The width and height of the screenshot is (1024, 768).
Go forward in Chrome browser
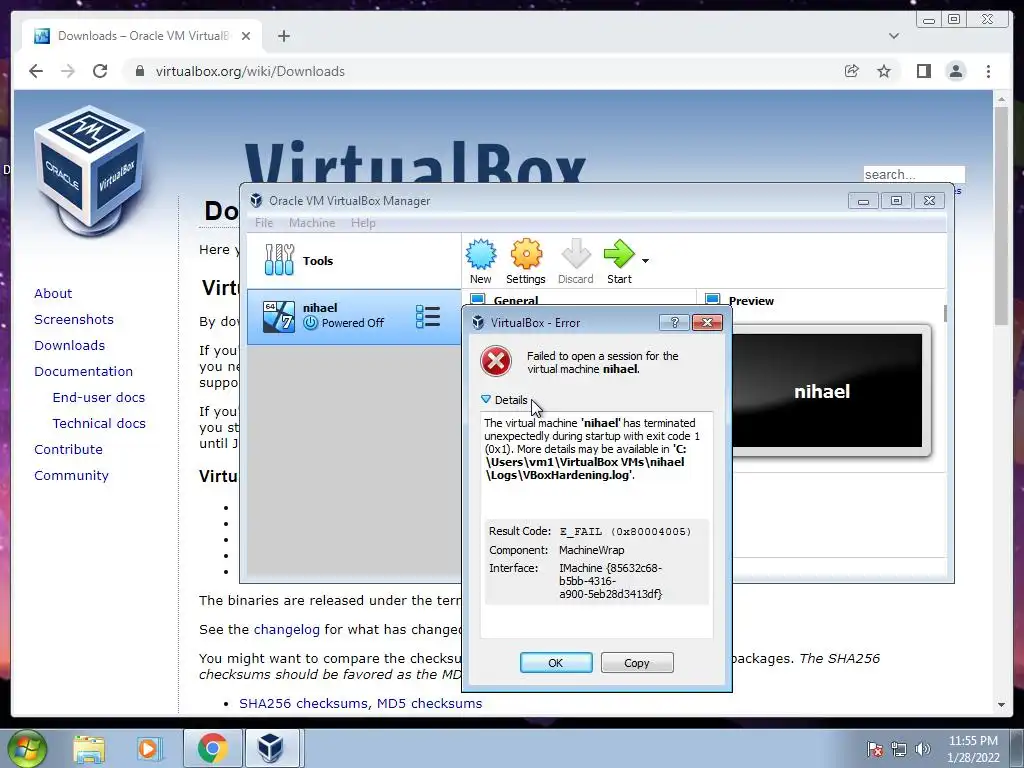point(68,71)
